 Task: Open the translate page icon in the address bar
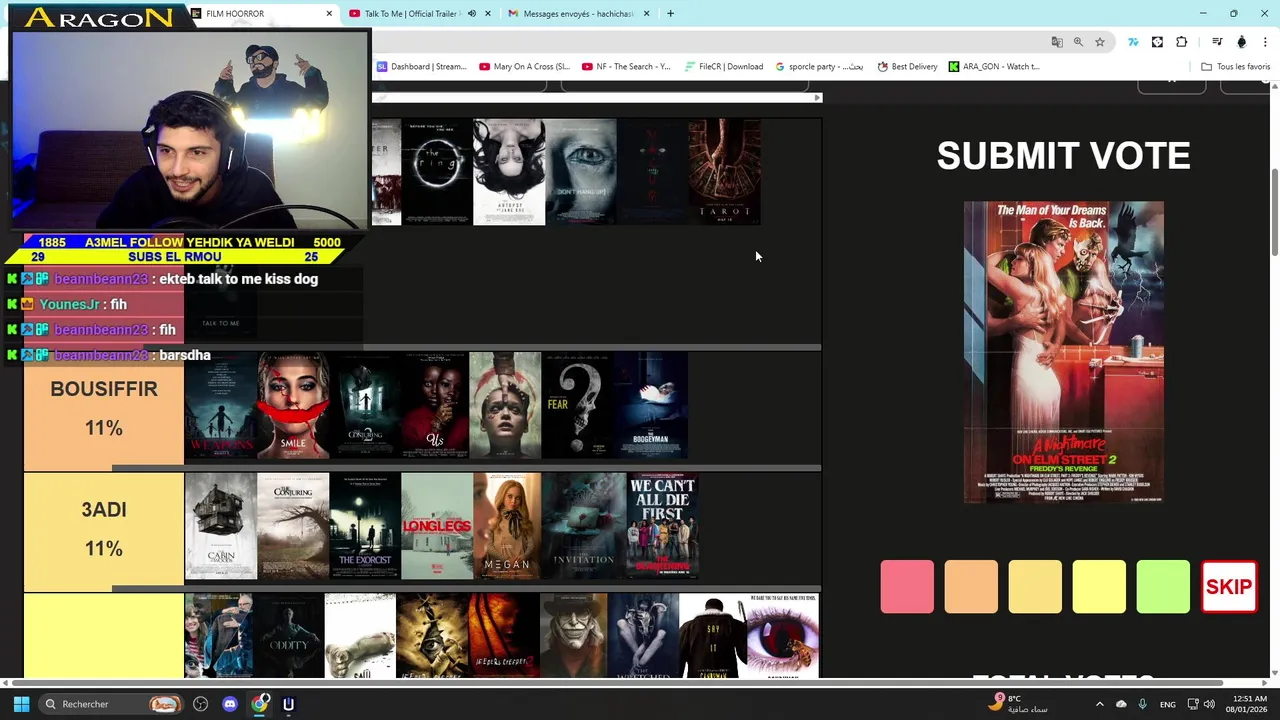(1057, 42)
